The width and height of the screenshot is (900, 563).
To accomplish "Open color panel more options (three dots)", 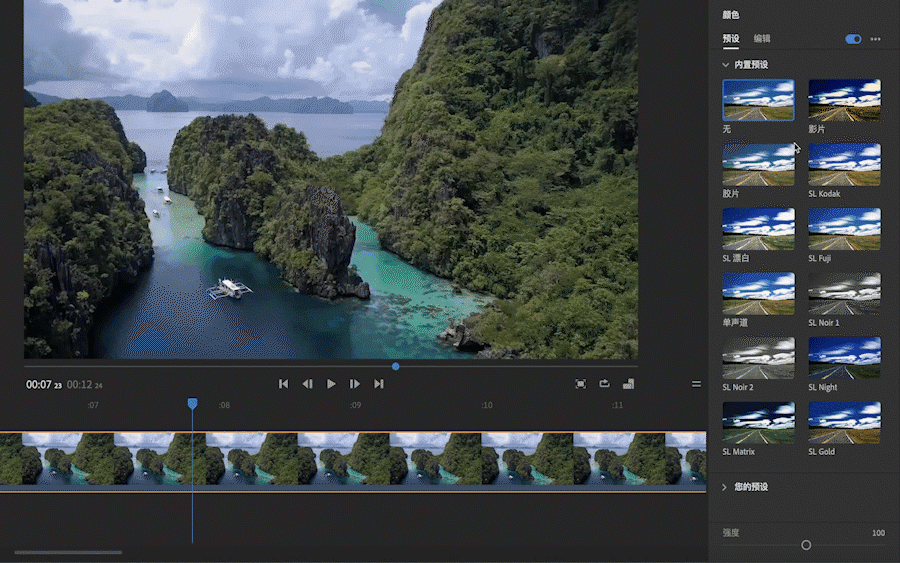I will [876, 39].
